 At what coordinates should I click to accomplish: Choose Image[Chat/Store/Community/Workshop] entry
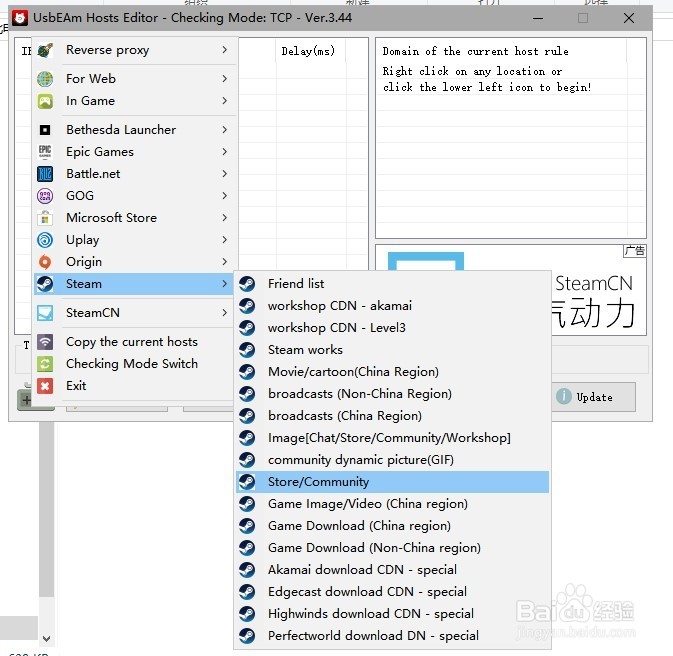pos(392,438)
